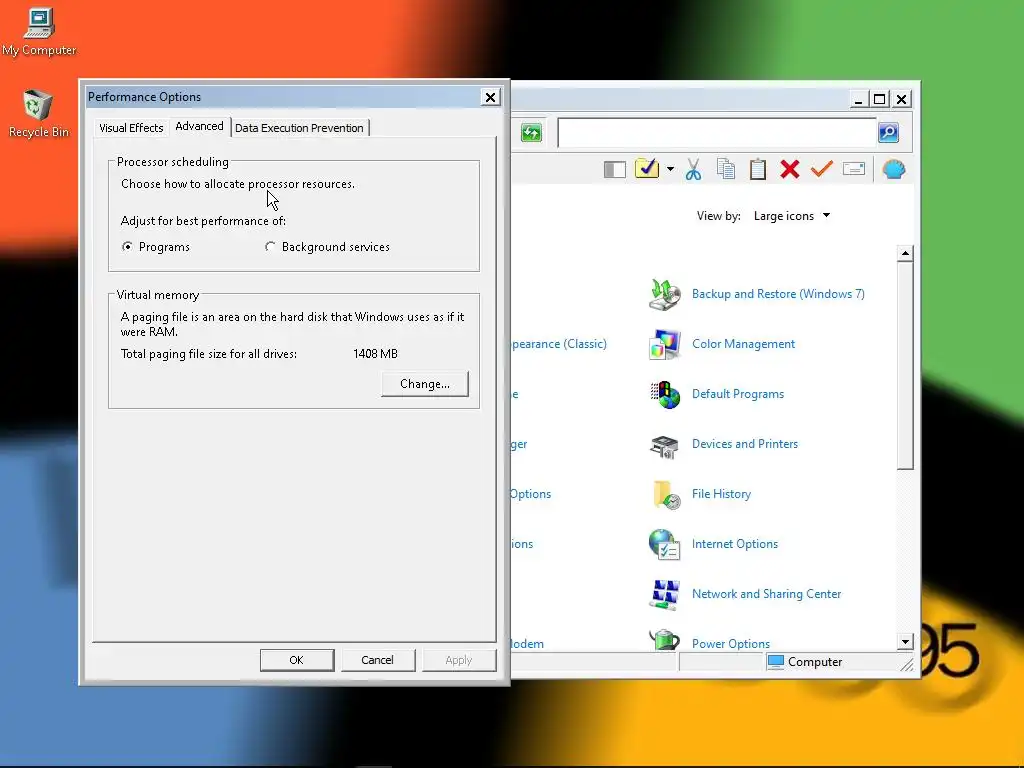This screenshot has width=1024, height=768.
Task: Click the clipboard Paste icon
Action: coord(758,169)
